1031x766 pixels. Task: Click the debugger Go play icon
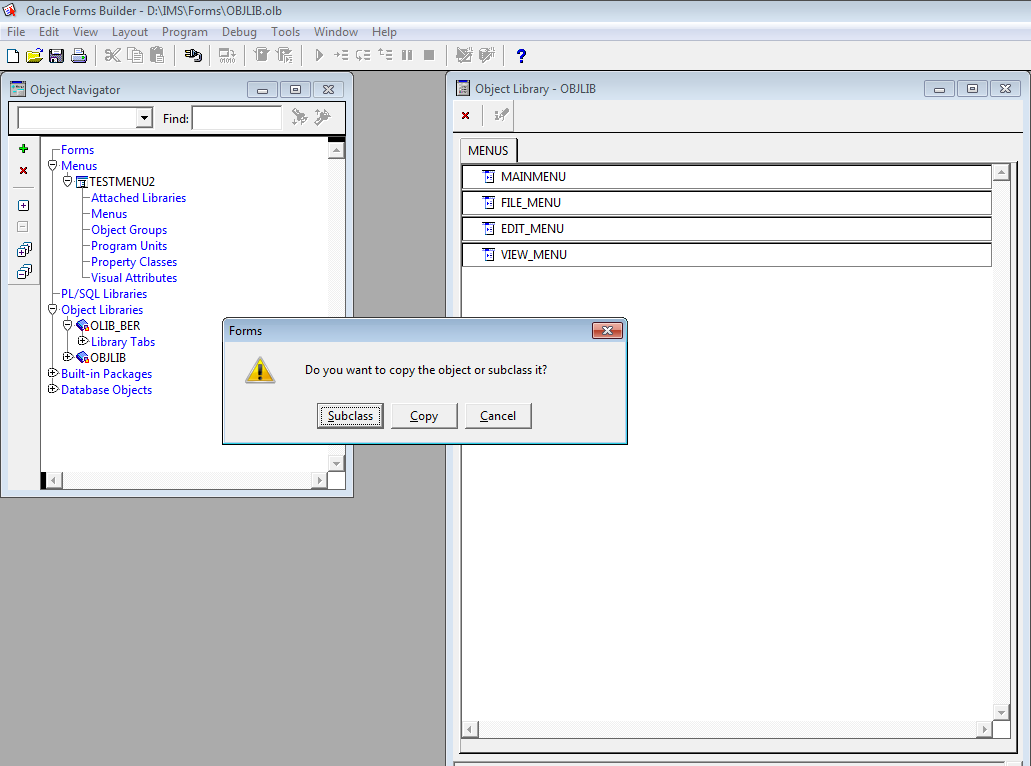tap(319, 55)
